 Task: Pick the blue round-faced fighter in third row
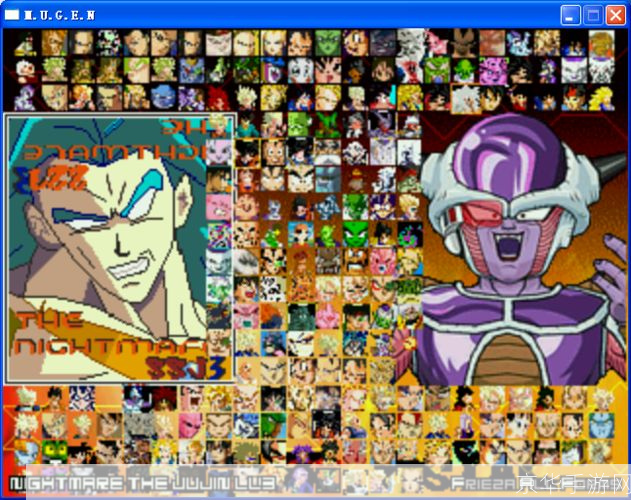[163, 98]
